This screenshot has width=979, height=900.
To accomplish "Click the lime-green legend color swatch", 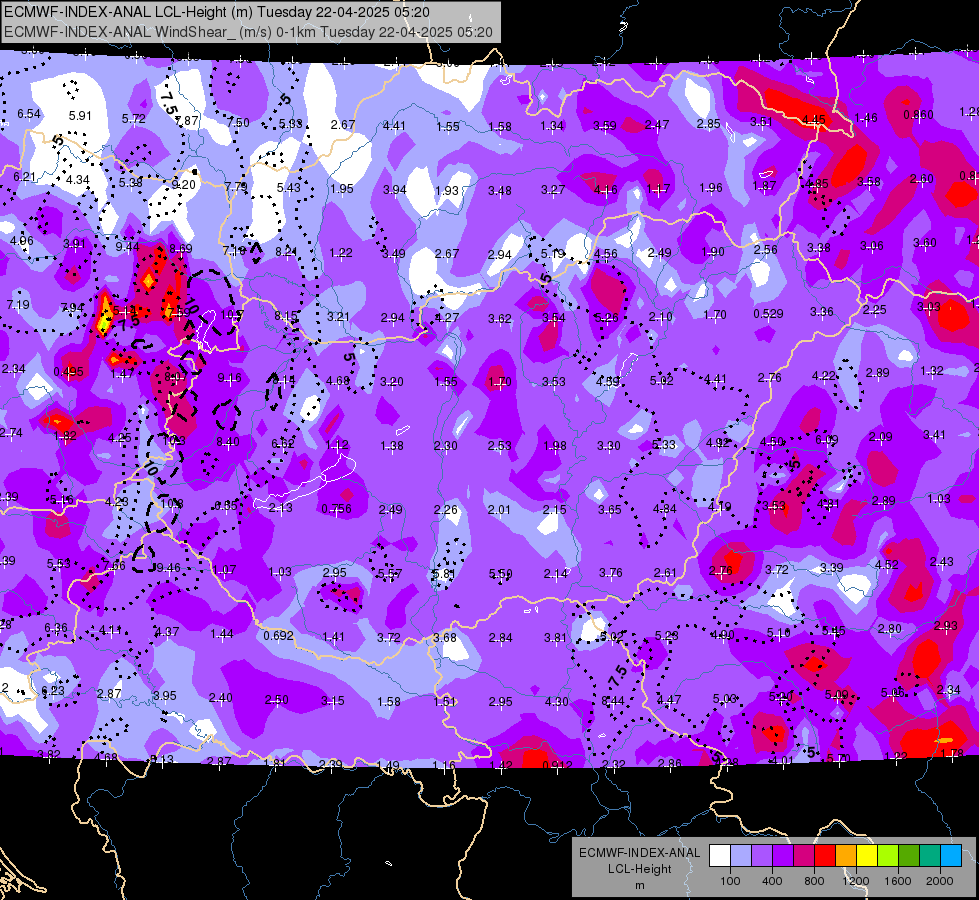I will [x=888, y=856].
